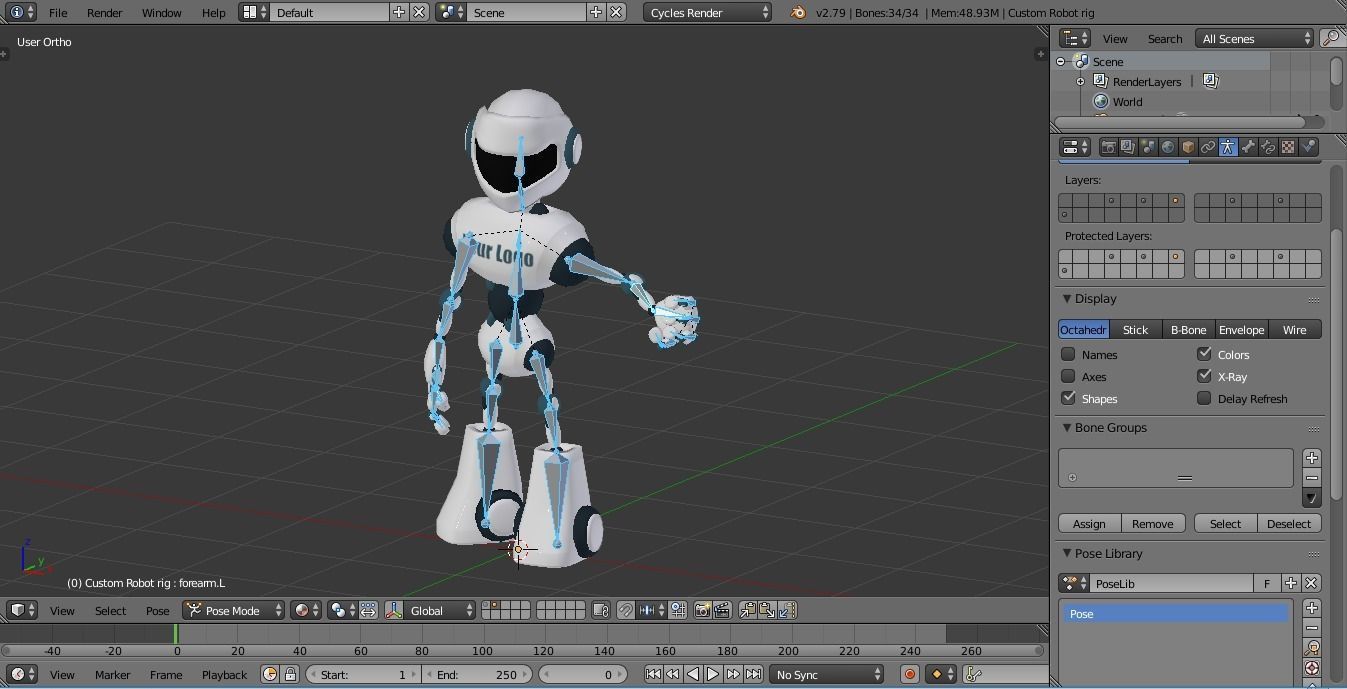This screenshot has height=689, width=1347.
Task: Click the End frame field
Action: 476,675
